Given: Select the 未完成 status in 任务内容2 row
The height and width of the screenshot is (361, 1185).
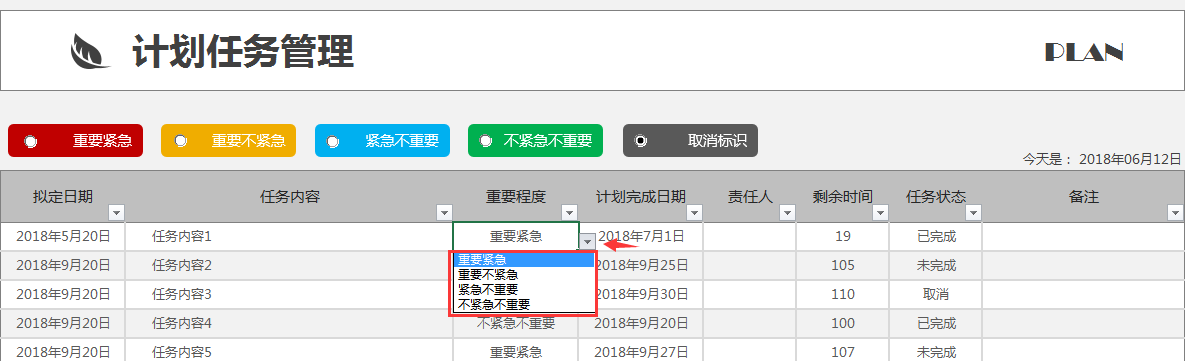Looking at the screenshot, I should point(936,265).
